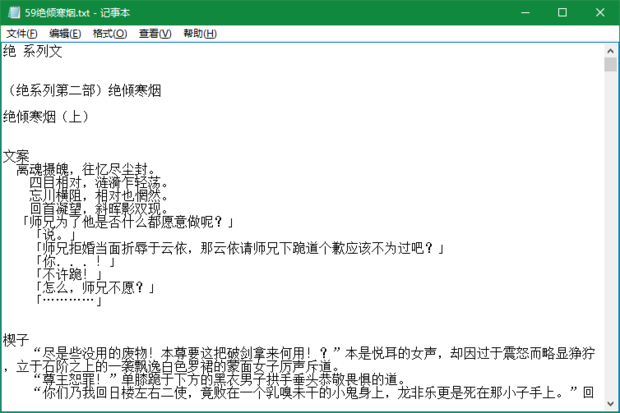Open the 文件(F) menu
This screenshot has height=413, width=620.
point(21,33)
